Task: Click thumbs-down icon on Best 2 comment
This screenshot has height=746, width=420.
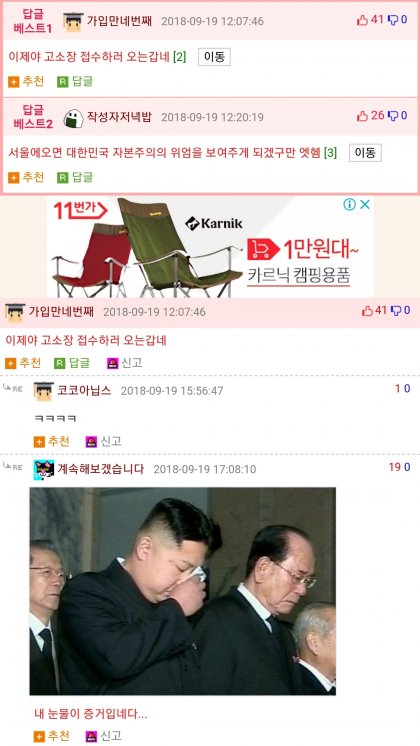Action: [x=393, y=116]
